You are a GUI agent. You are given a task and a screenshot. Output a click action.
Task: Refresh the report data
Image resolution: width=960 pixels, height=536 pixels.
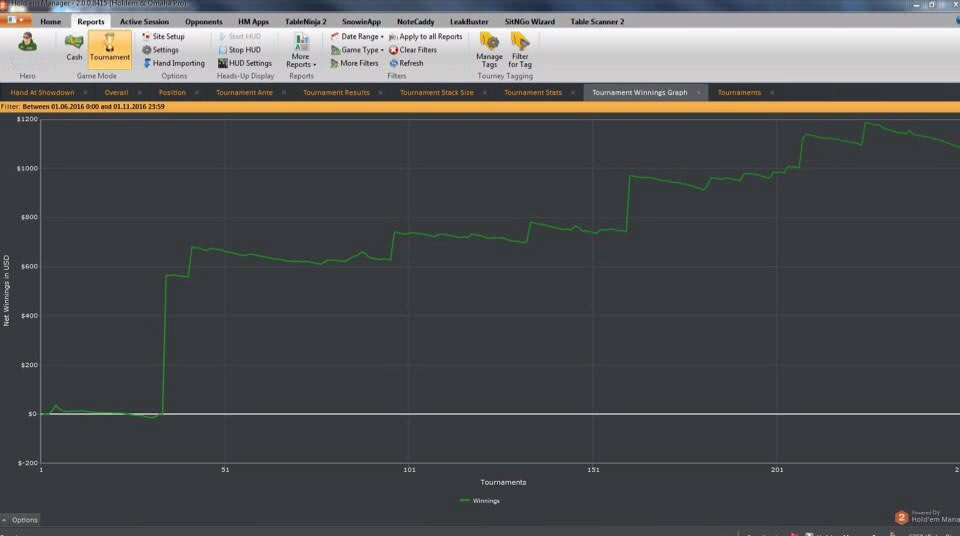(407, 63)
